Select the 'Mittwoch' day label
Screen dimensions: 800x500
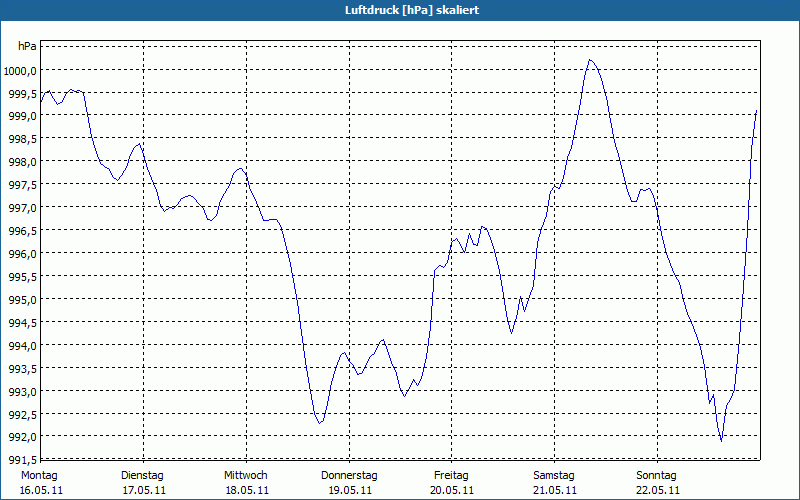pyautogui.click(x=246, y=476)
